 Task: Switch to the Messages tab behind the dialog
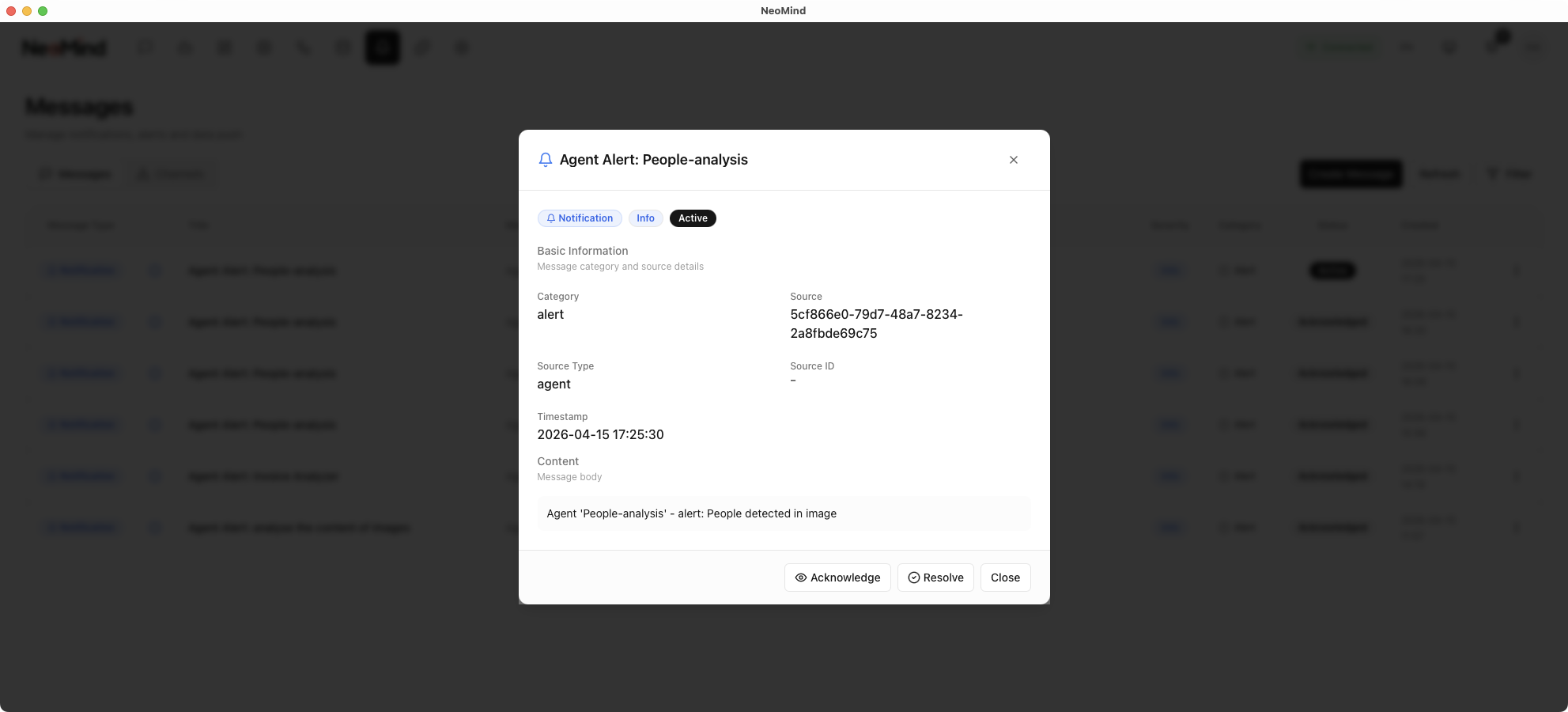click(76, 174)
